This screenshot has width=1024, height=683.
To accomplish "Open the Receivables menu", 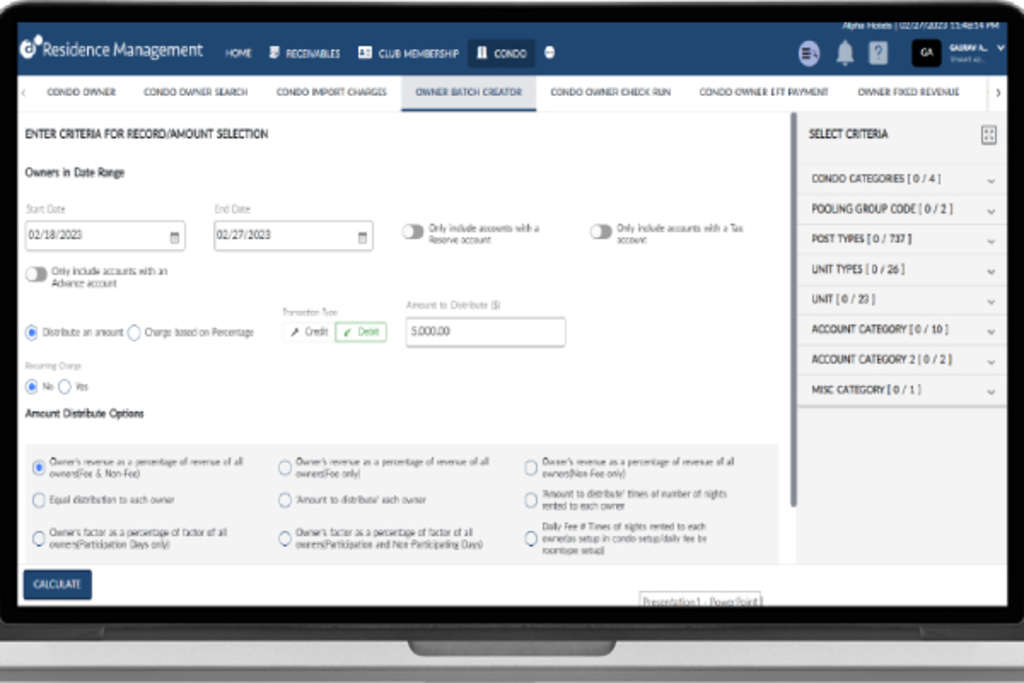I will tap(304, 54).
